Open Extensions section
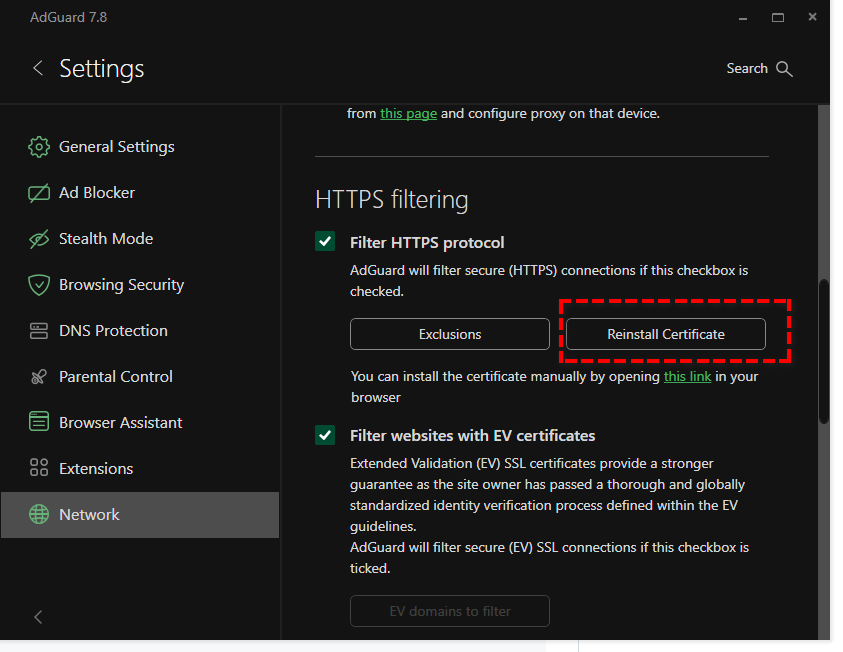The width and height of the screenshot is (843, 652). 140,469
